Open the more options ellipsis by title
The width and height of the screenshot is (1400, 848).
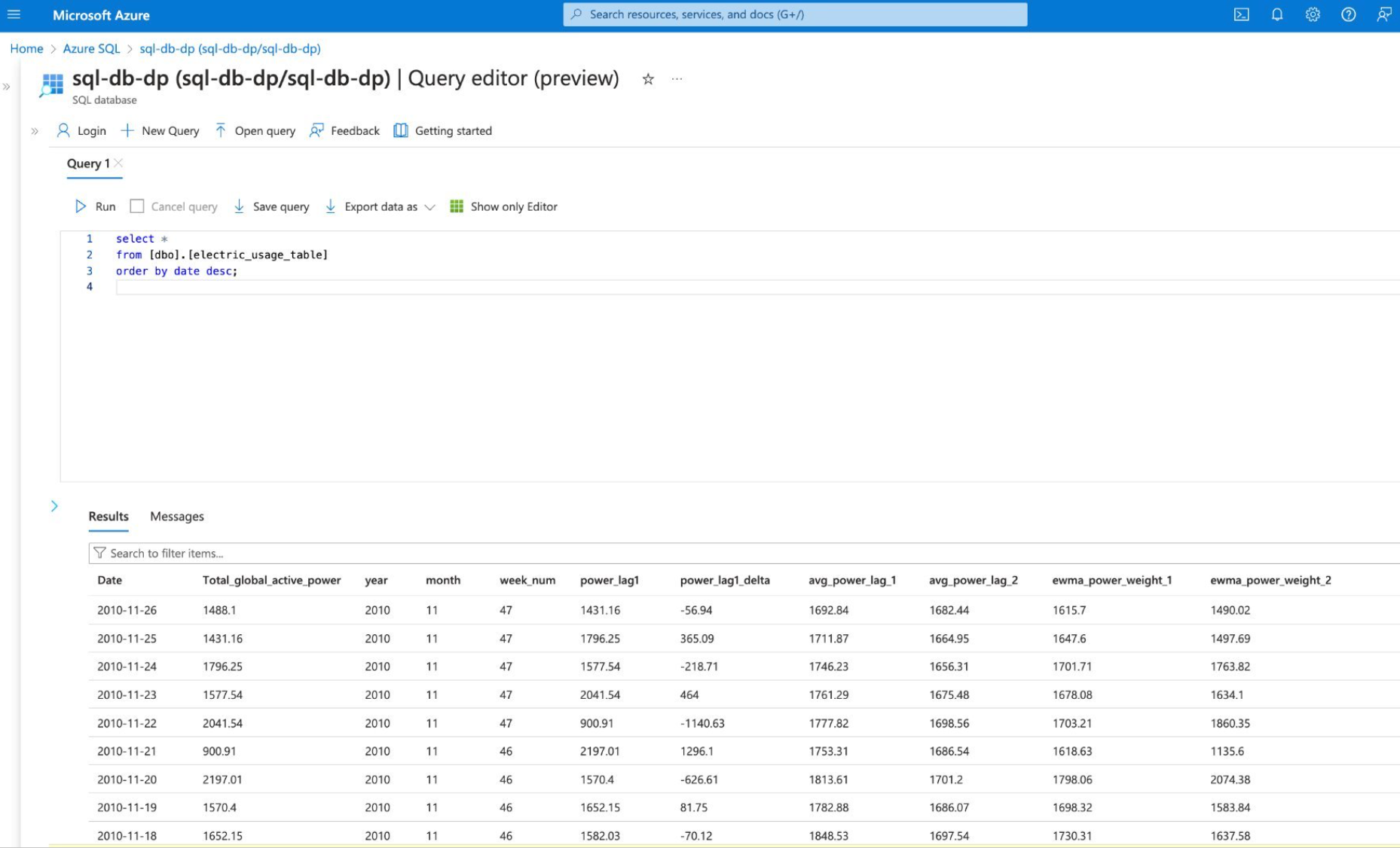pos(677,79)
